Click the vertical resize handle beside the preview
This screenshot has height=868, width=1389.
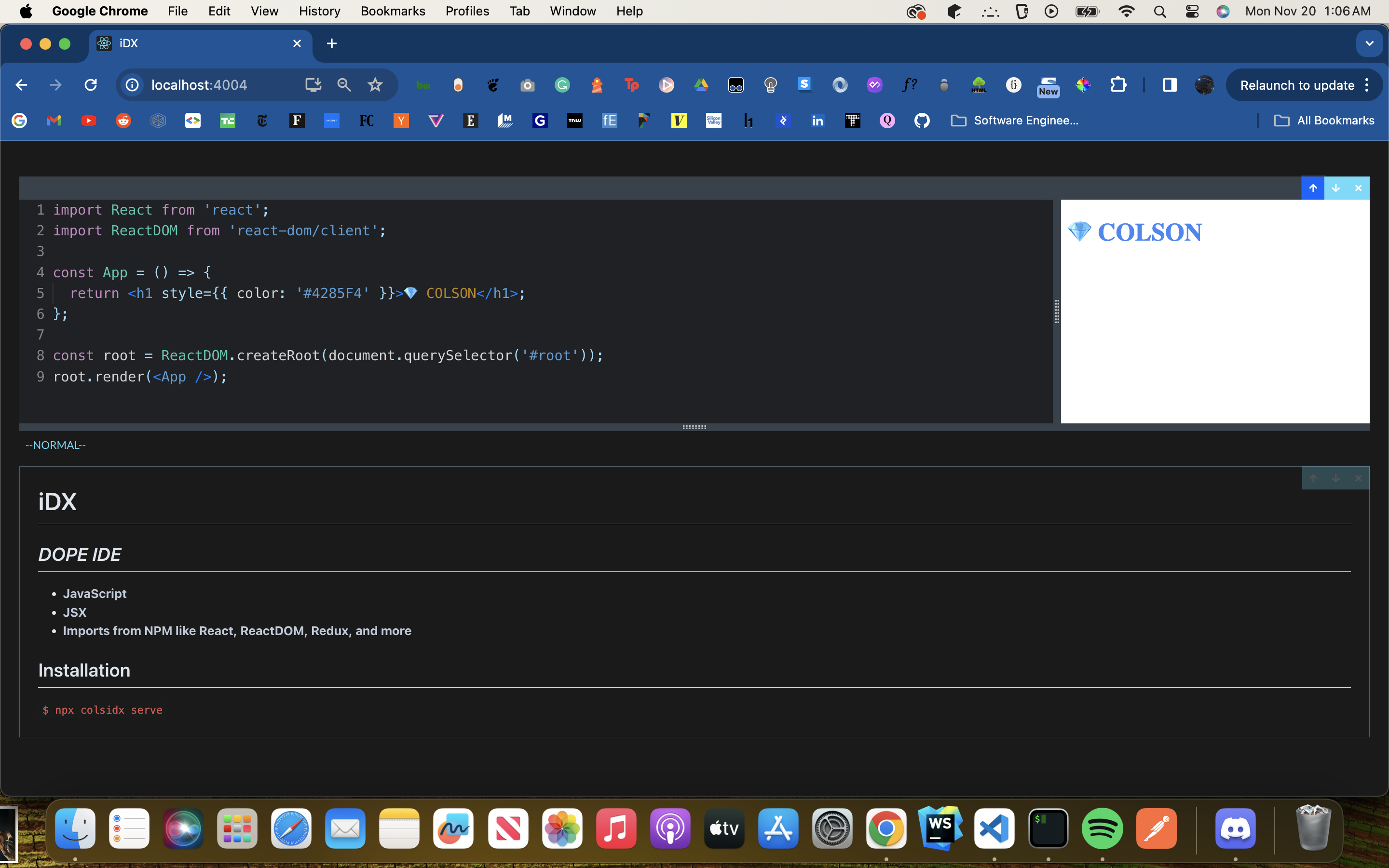coord(1057,312)
